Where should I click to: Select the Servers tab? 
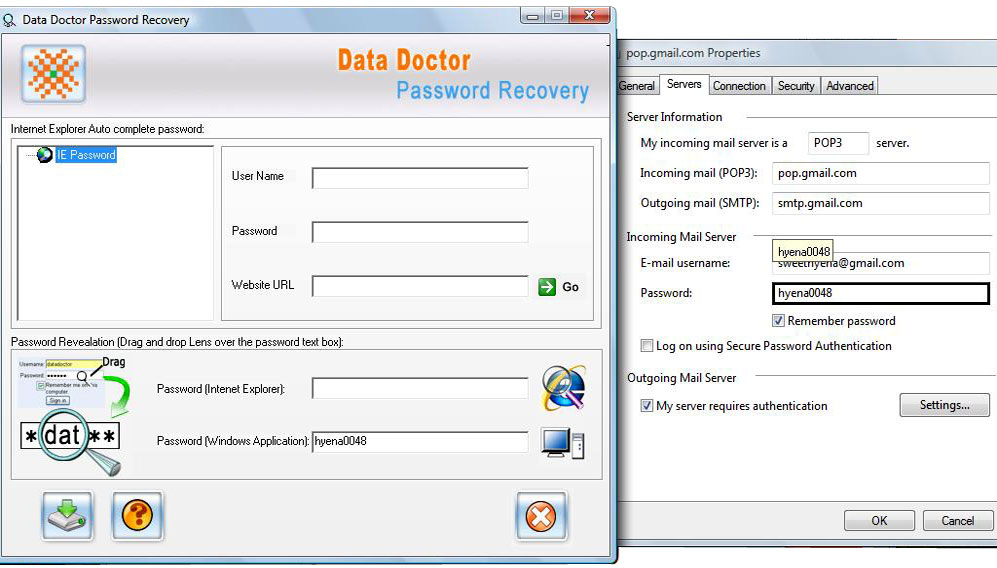coord(684,84)
